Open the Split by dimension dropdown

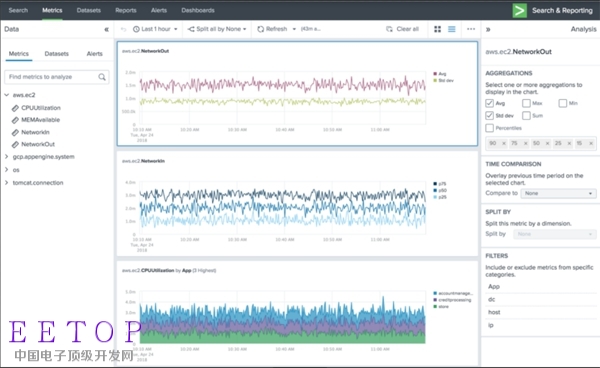555,234
